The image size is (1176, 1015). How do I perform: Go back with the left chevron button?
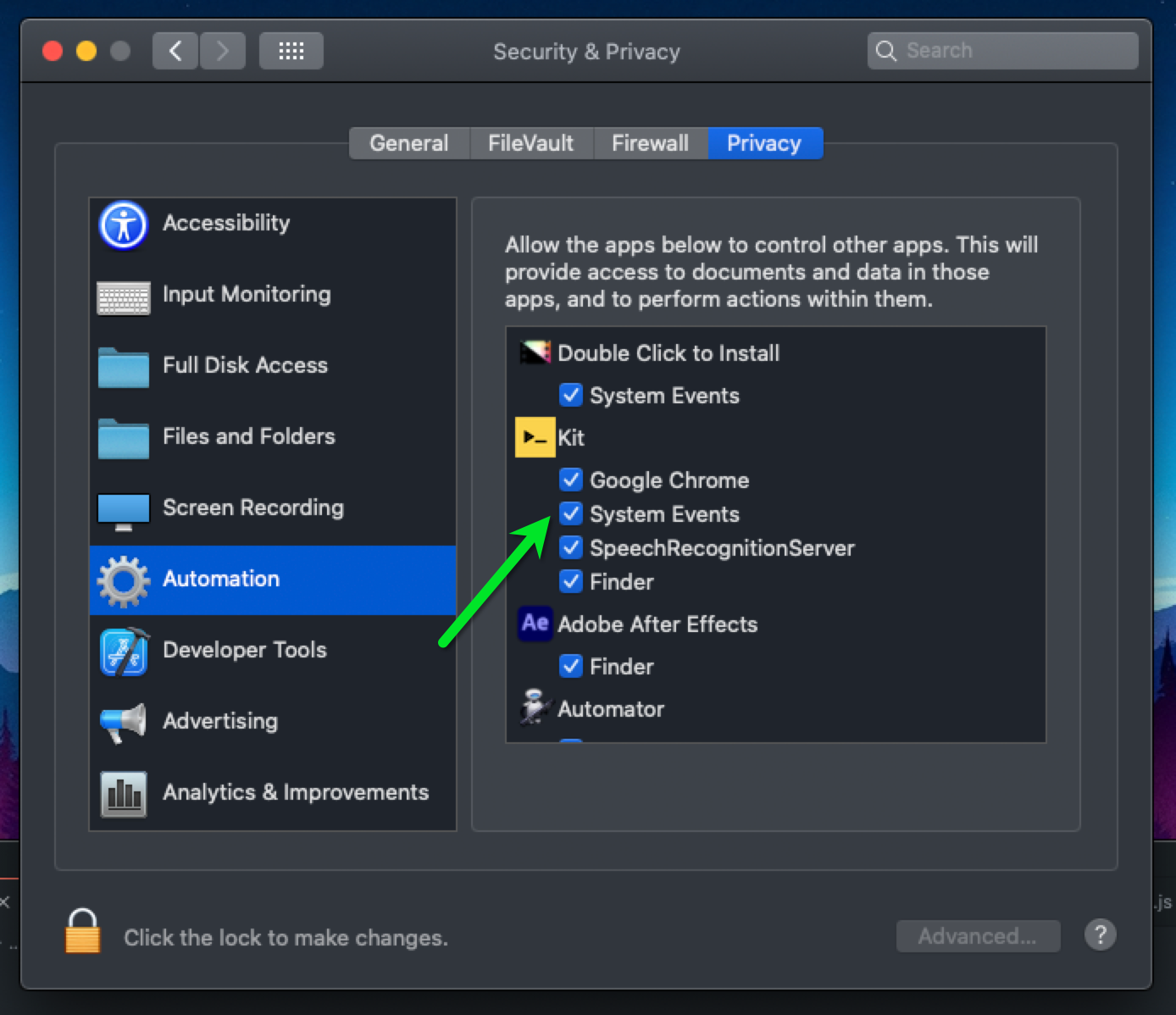tap(175, 51)
